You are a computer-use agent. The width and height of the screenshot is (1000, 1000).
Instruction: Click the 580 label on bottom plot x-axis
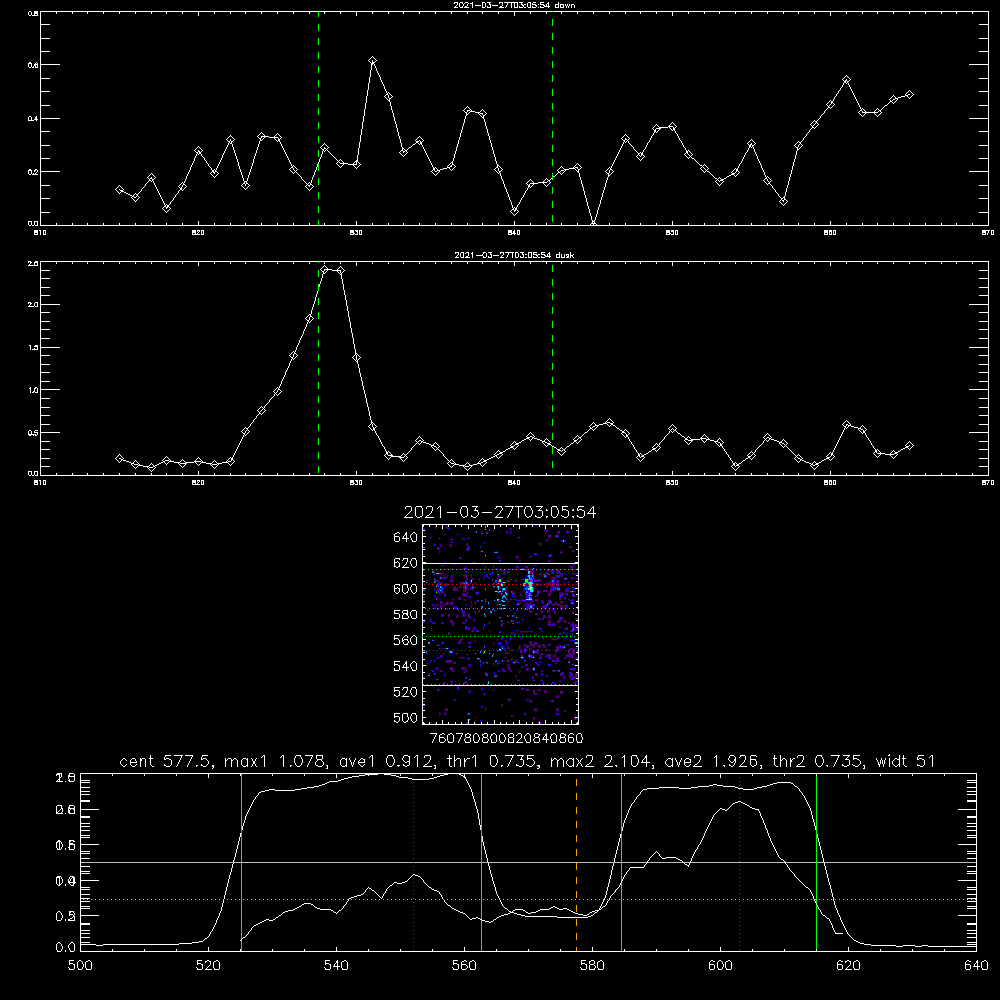pyautogui.click(x=592, y=966)
